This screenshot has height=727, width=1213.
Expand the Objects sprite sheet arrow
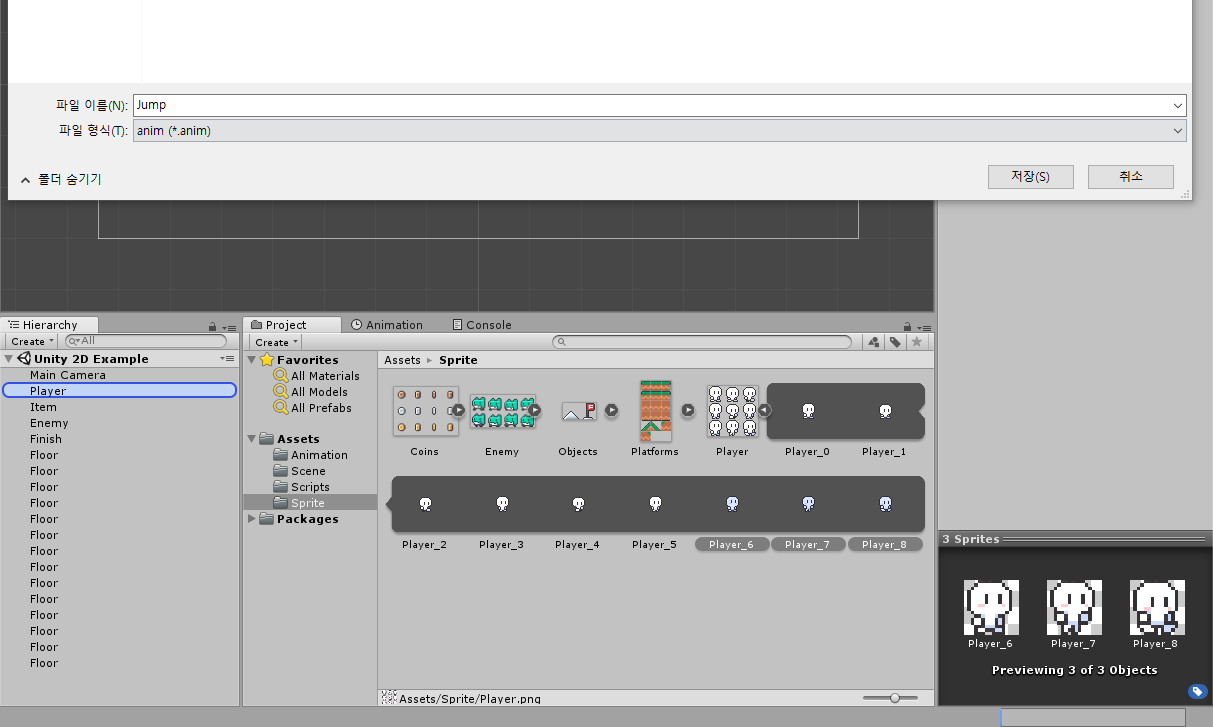[611, 410]
